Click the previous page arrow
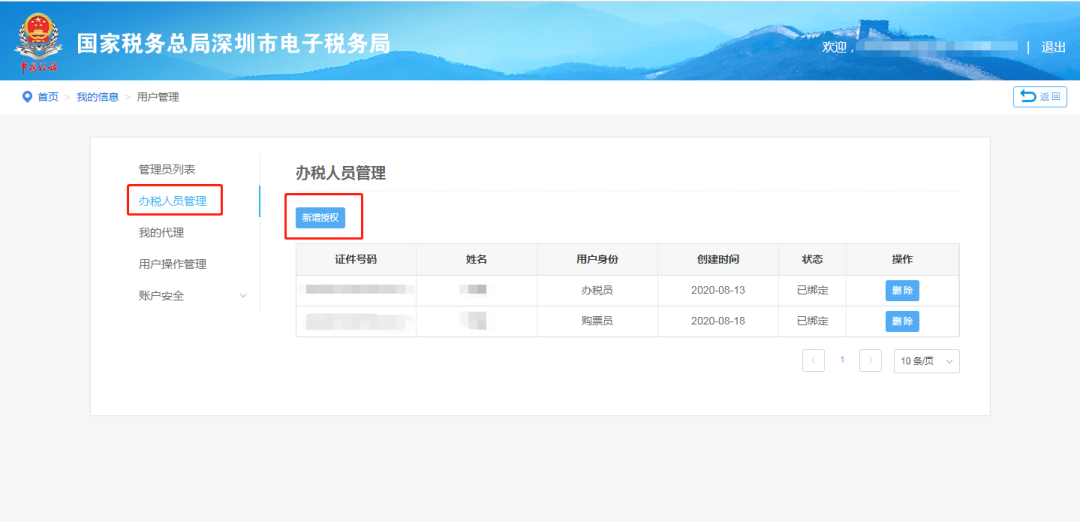Image resolution: width=1080 pixels, height=522 pixels. click(813, 361)
